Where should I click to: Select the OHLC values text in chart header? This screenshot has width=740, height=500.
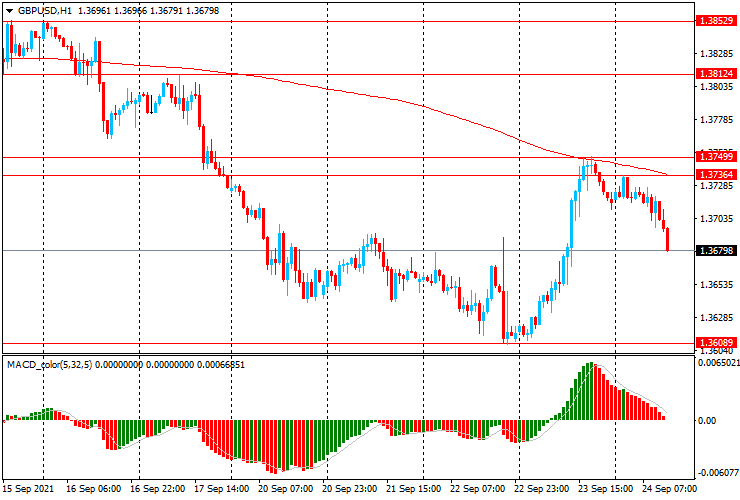click(x=149, y=10)
